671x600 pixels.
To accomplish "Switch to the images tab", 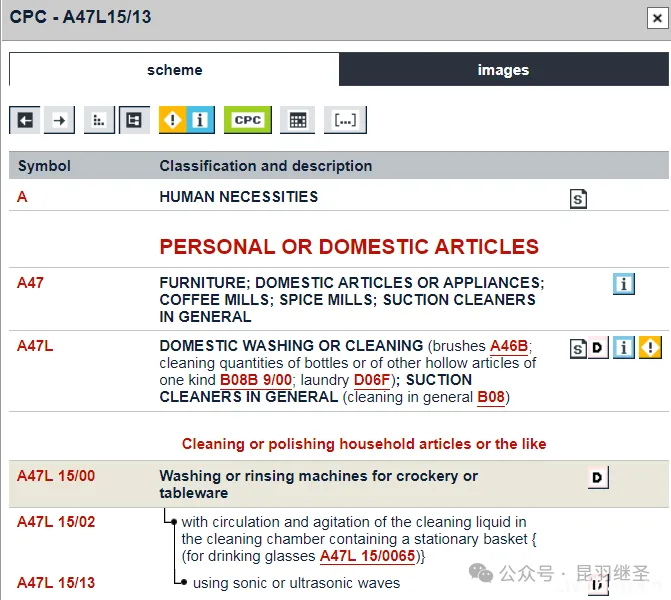I will (503, 70).
